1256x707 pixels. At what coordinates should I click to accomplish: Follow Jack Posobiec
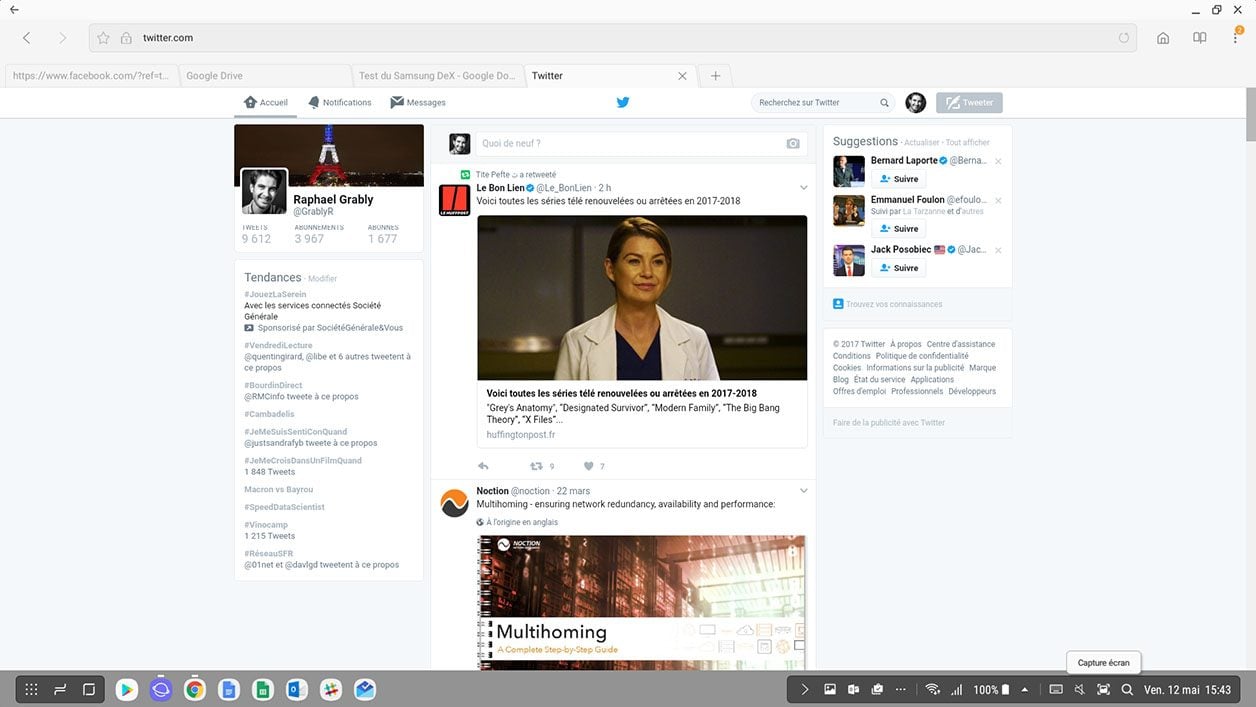898,268
